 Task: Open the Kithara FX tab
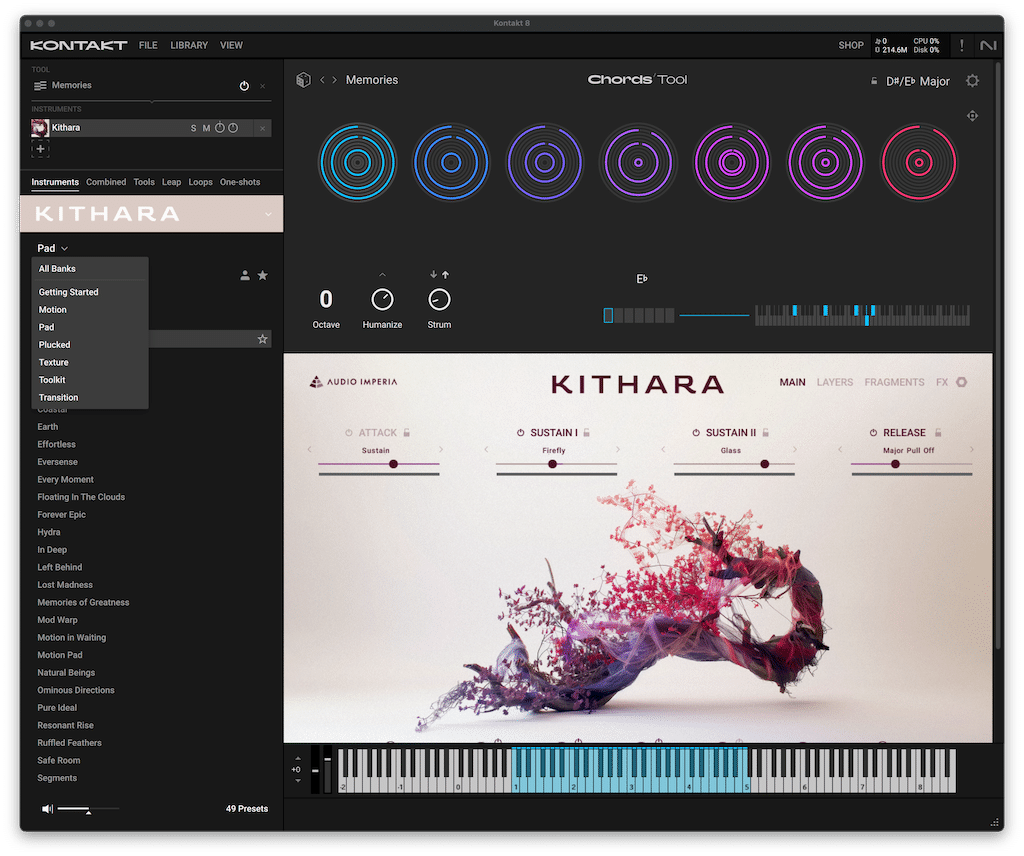[942, 383]
